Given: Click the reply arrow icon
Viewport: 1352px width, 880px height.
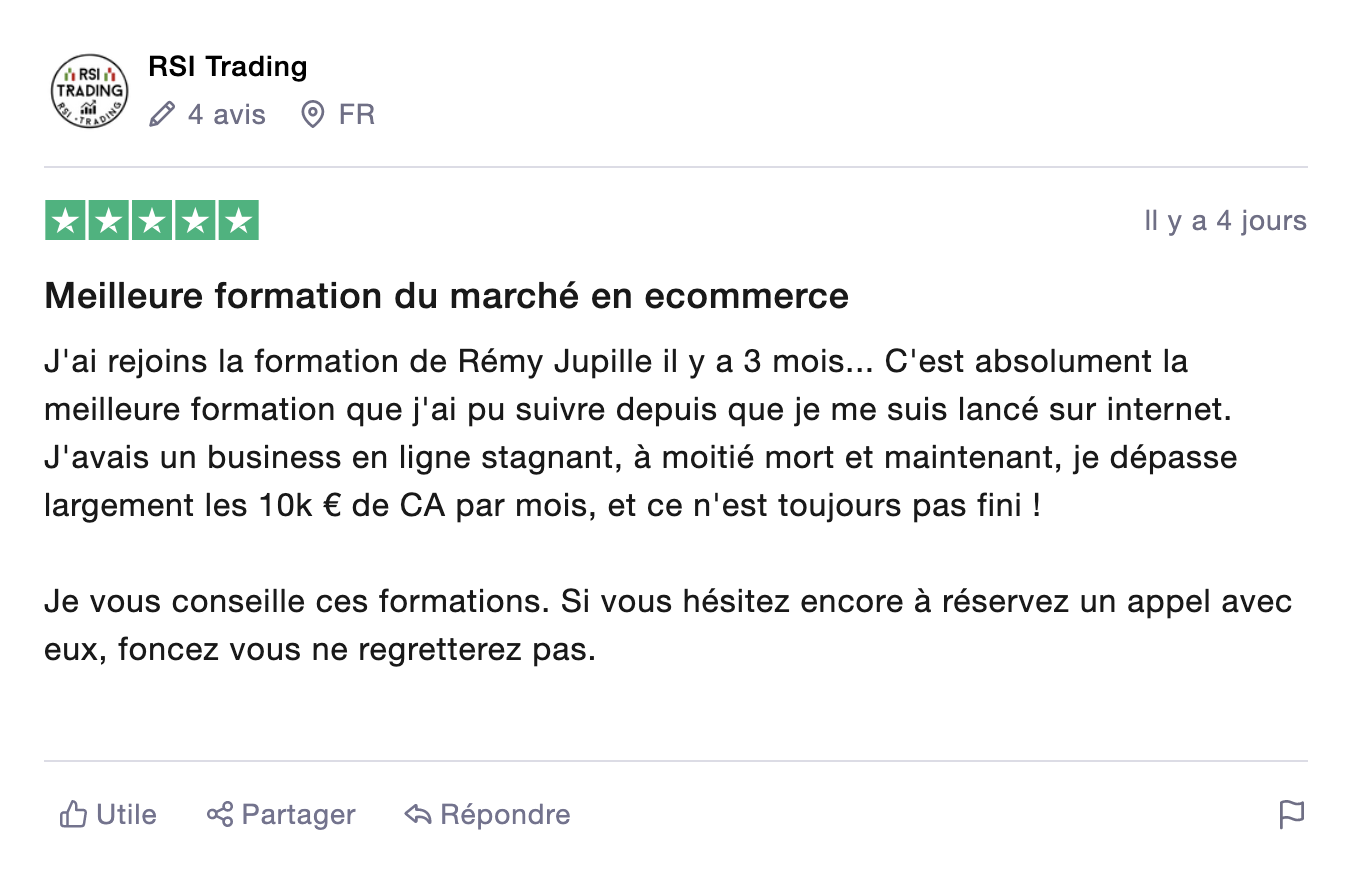Looking at the screenshot, I should tap(417, 815).
